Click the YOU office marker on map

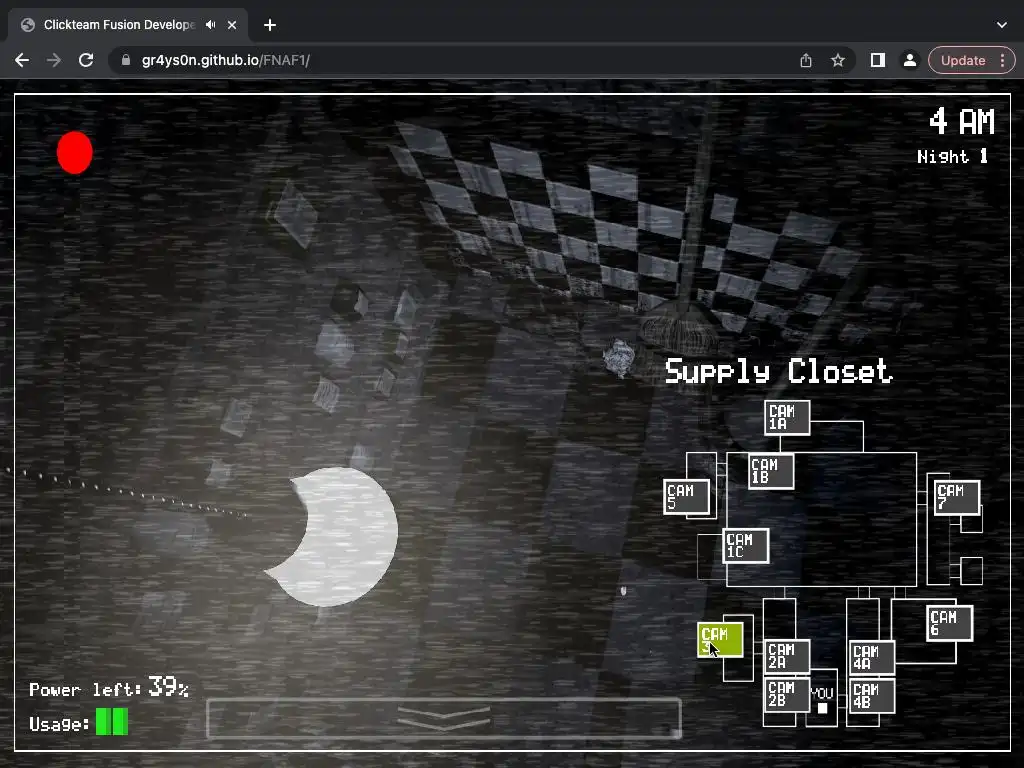pyautogui.click(x=822, y=700)
